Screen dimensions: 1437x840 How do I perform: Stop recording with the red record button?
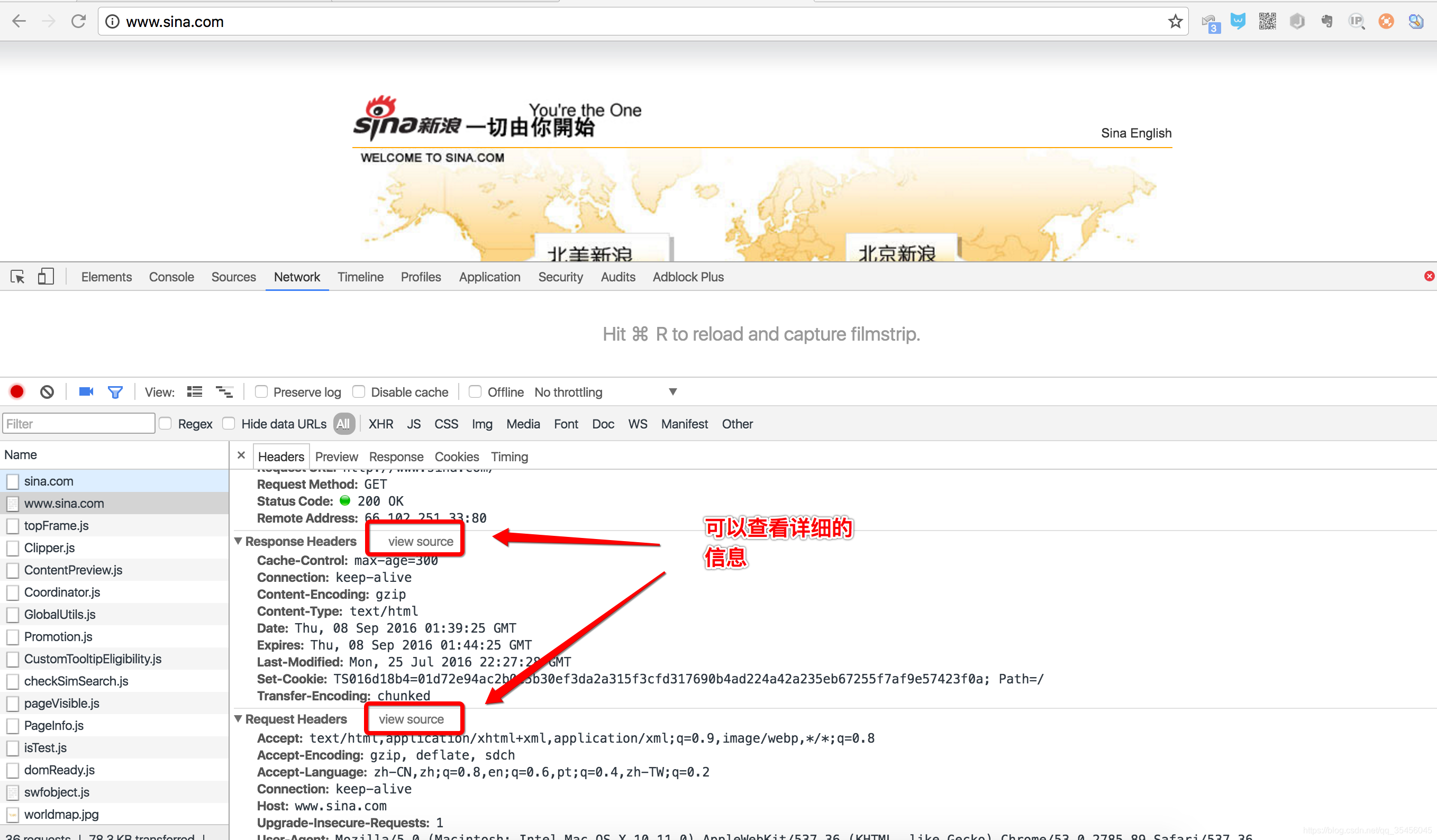pyautogui.click(x=16, y=392)
